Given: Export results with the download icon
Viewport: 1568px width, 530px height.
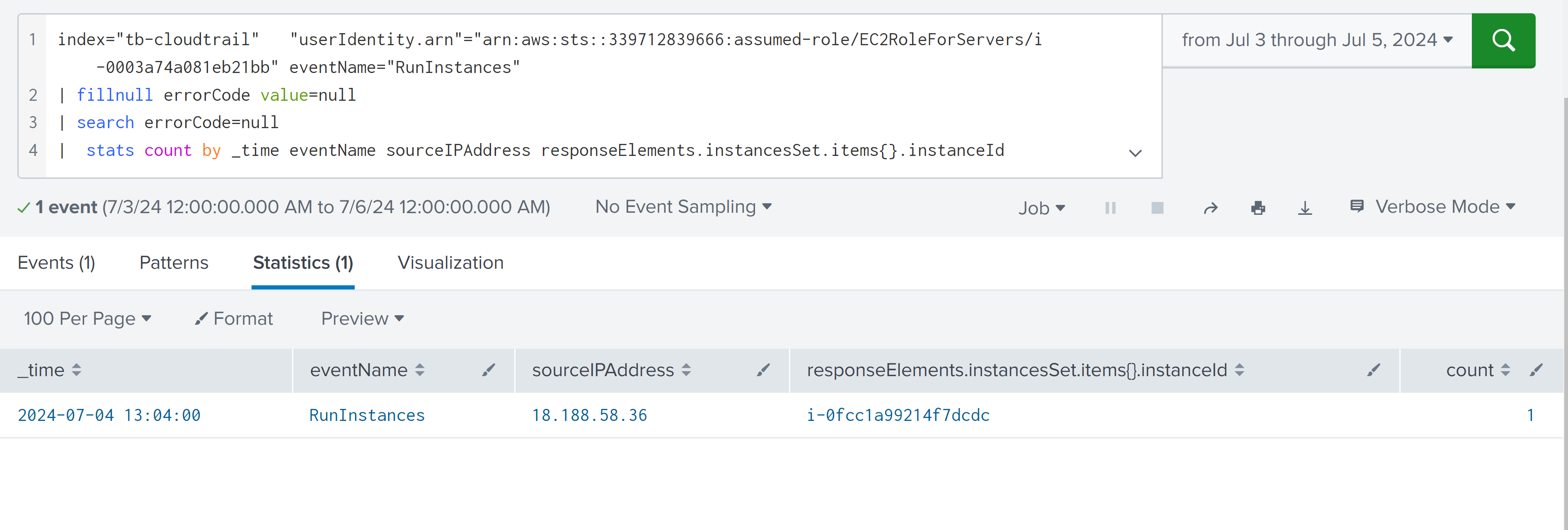Looking at the screenshot, I should (x=1304, y=208).
